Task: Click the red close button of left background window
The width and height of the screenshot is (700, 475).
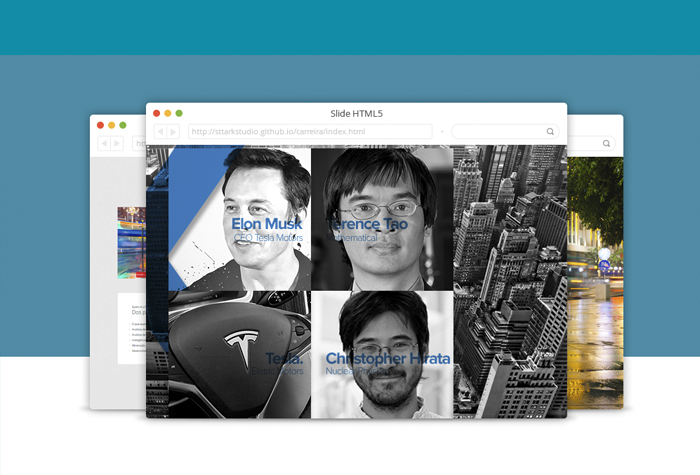Action: click(x=100, y=125)
